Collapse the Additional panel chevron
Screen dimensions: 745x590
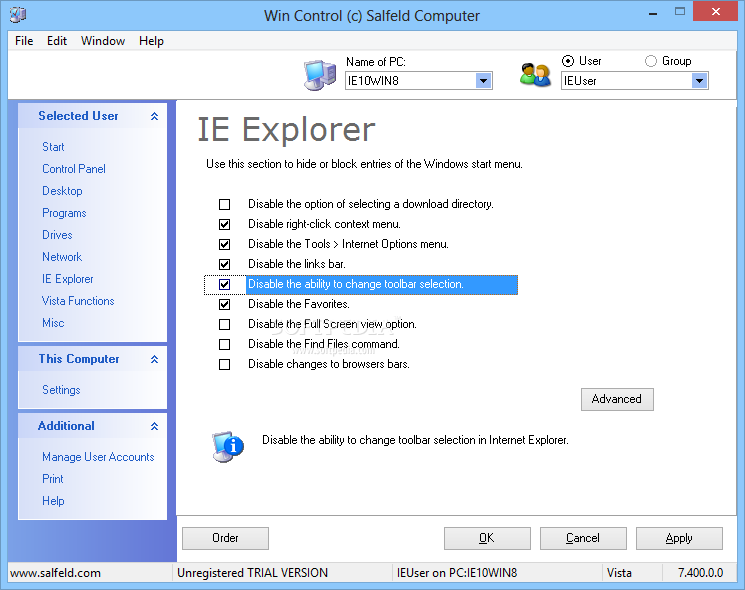click(x=154, y=426)
